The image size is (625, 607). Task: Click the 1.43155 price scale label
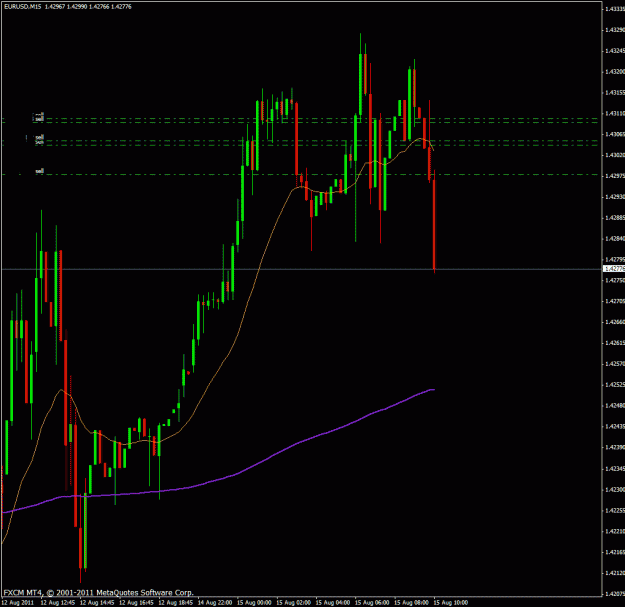[615, 92]
